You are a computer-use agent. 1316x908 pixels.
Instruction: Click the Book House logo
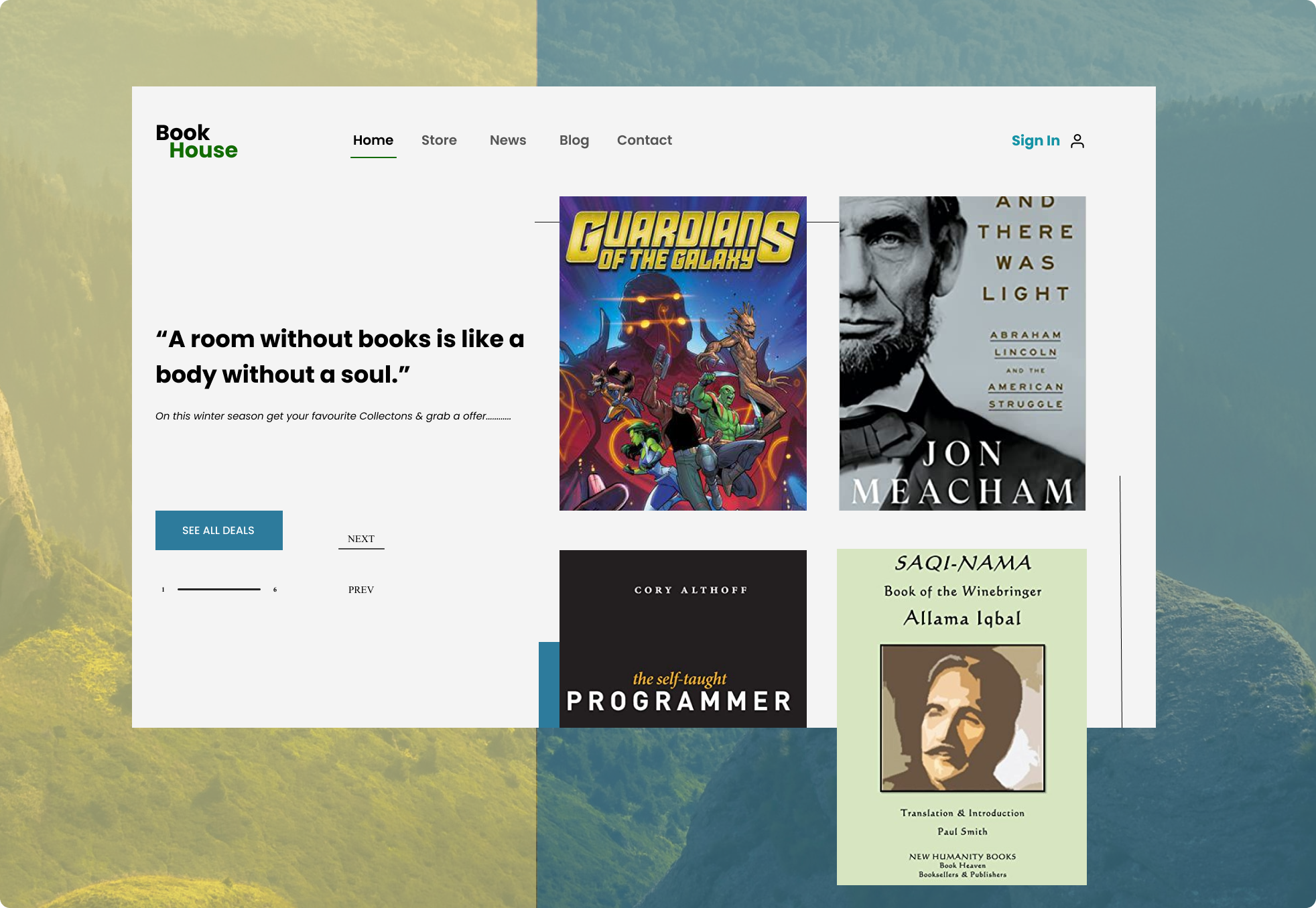click(x=196, y=141)
